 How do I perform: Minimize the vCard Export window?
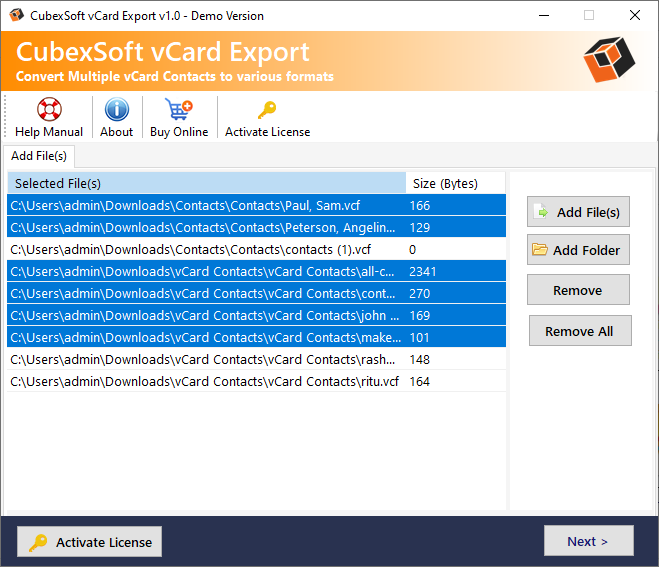(544, 16)
